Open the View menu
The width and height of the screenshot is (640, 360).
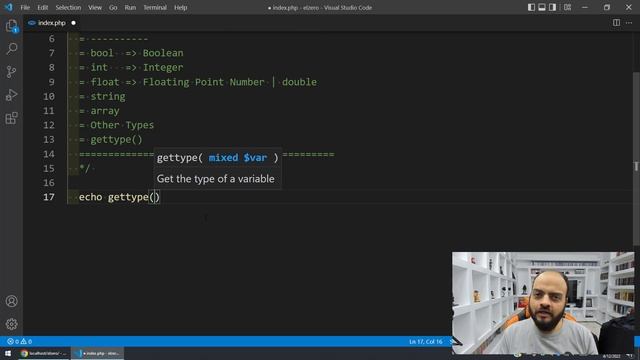[95, 7]
